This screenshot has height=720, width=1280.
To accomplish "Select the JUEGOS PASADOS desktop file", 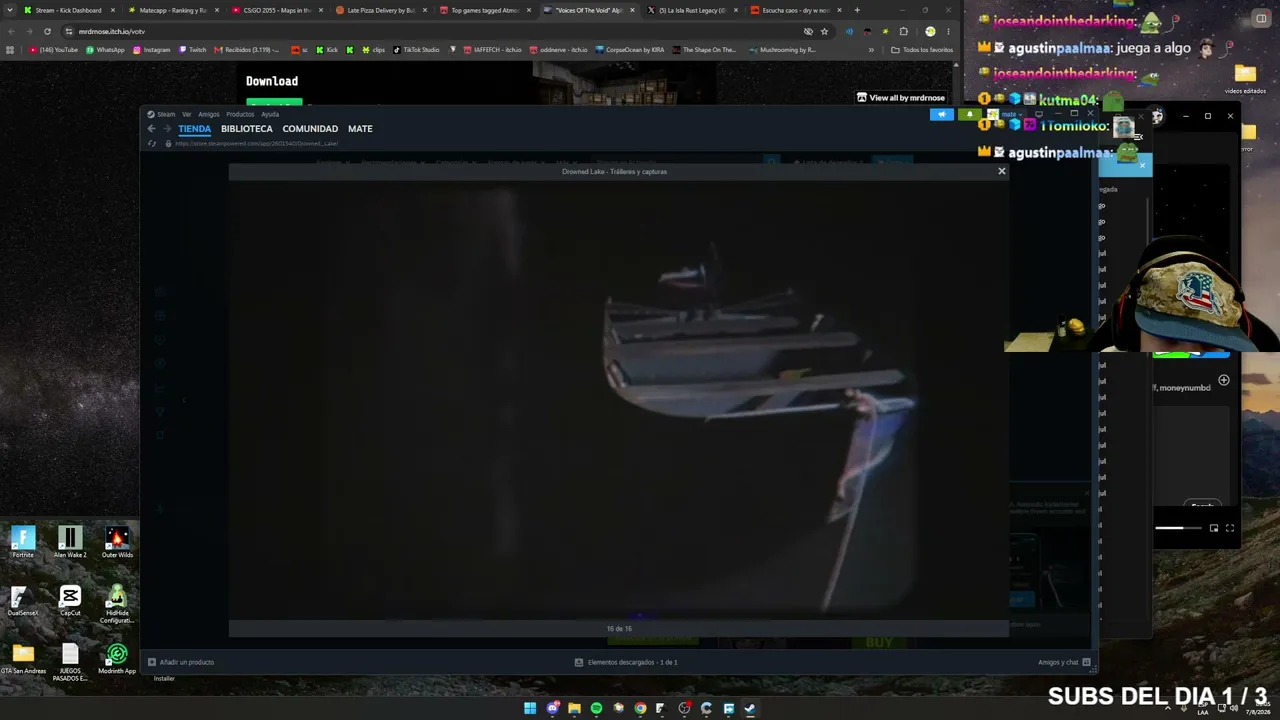I will 70,663.
